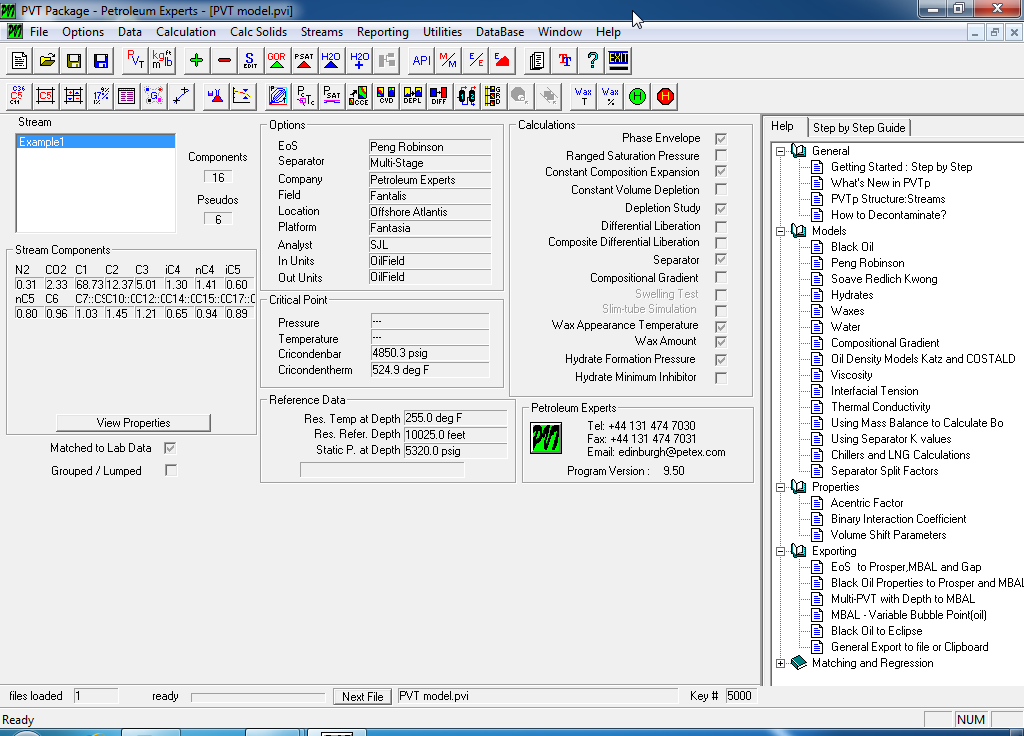Click the GOR toolbar icon
The image size is (1024, 736).
[277, 61]
